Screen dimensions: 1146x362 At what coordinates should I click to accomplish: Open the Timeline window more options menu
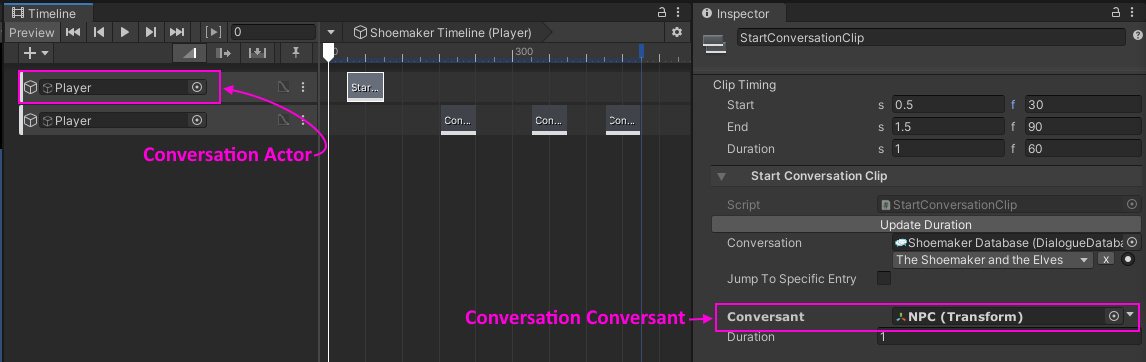point(679,12)
